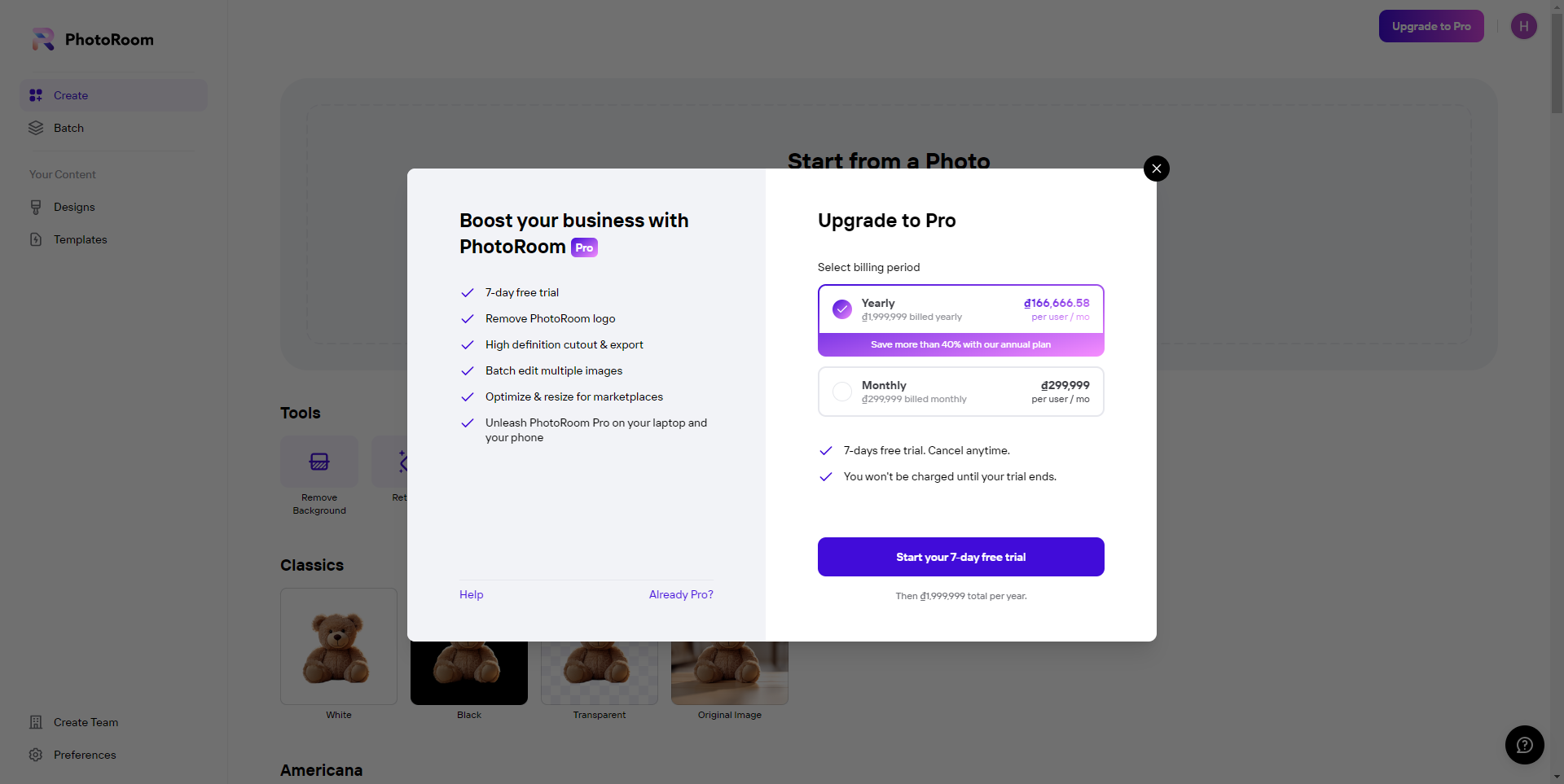Open Designs via its sidebar icon
This screenshot has width=1564, height=784.
[36, 207]
